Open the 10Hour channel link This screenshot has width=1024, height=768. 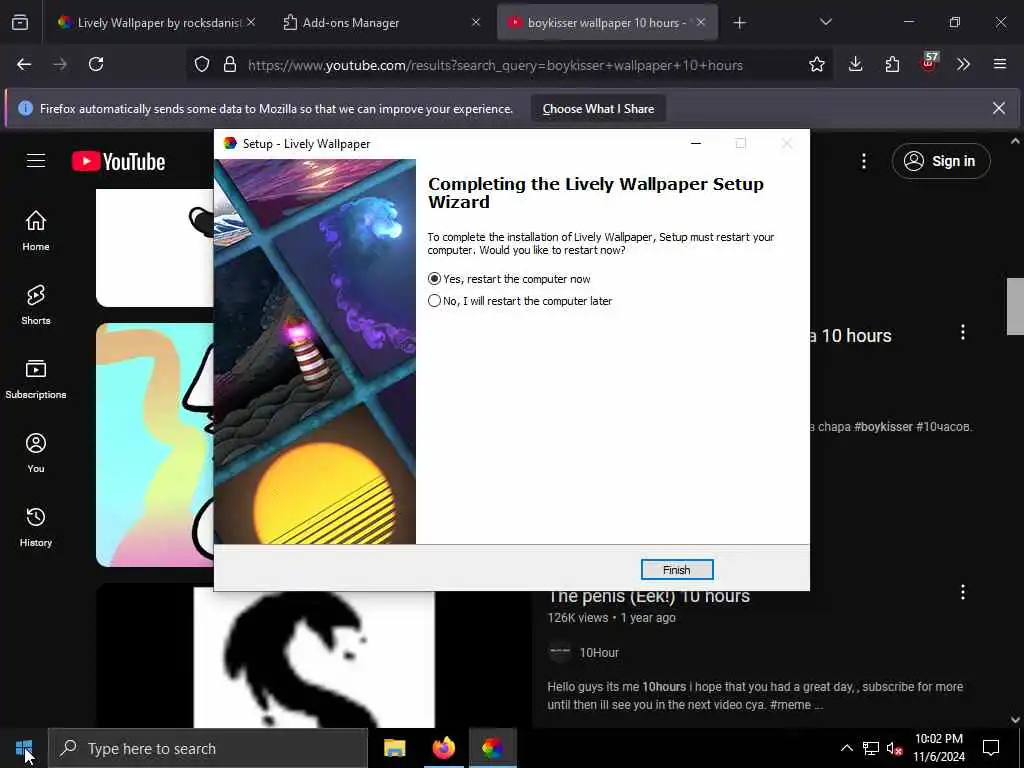599,652
